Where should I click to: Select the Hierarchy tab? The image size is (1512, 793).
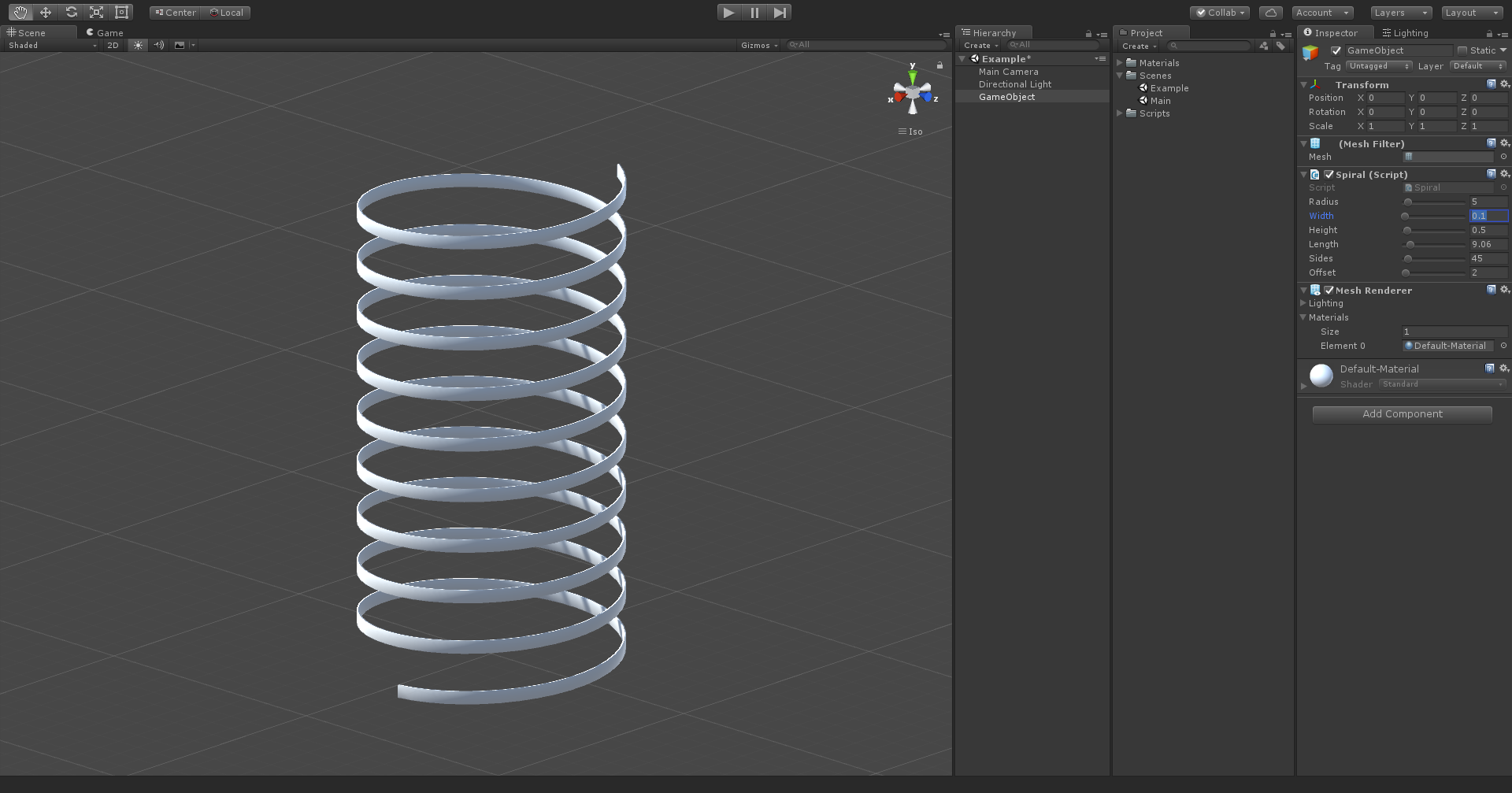tap(994, 33)
